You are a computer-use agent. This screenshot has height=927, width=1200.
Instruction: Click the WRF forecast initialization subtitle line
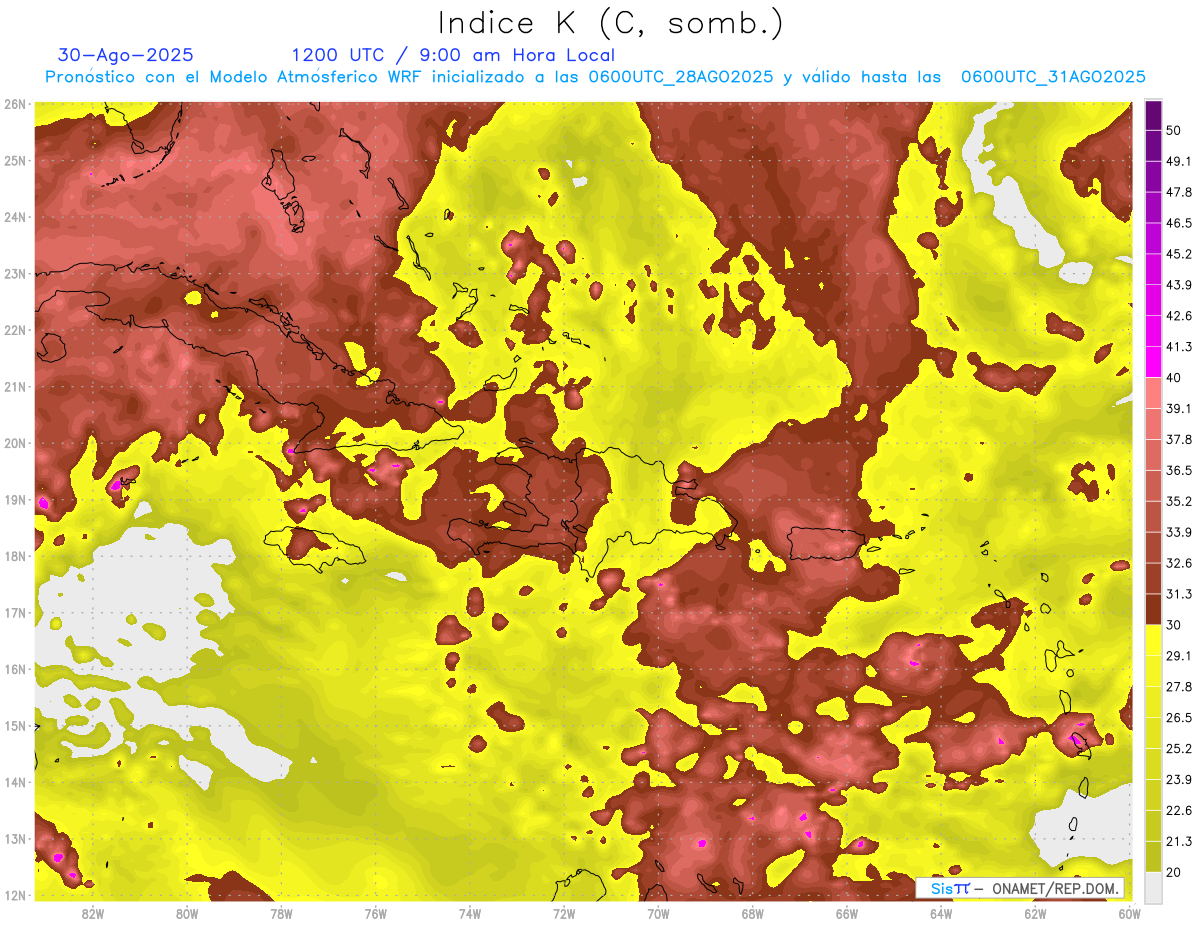click(x=595, y=77)
